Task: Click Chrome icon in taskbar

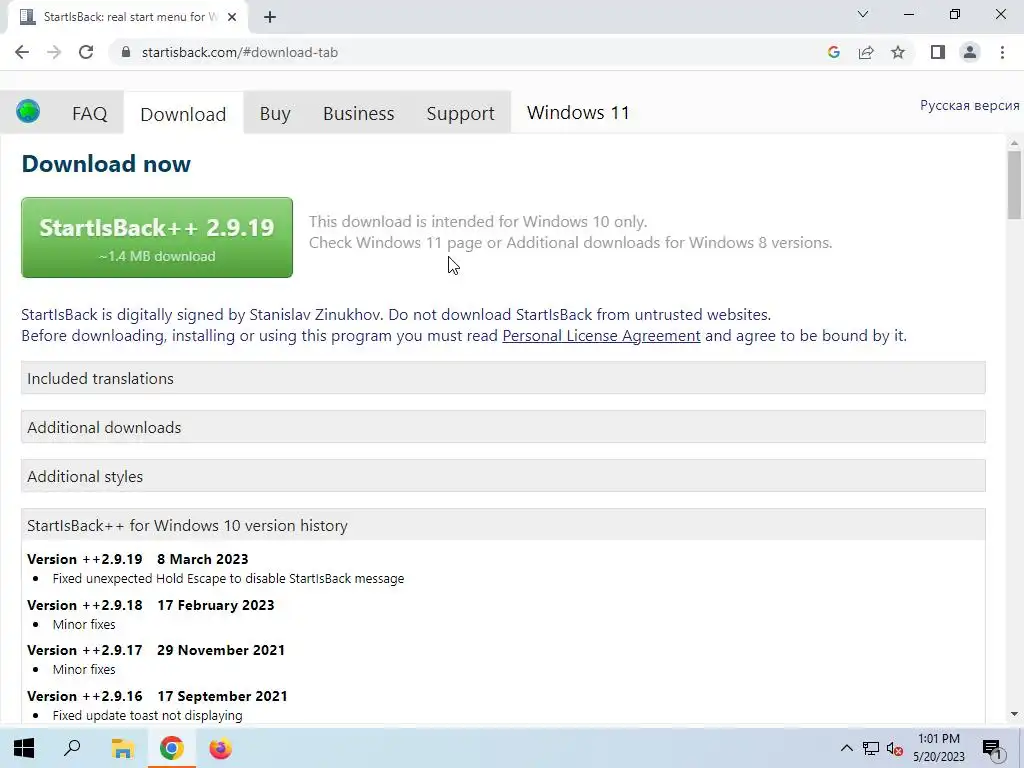Action: [x=172, y=748]
